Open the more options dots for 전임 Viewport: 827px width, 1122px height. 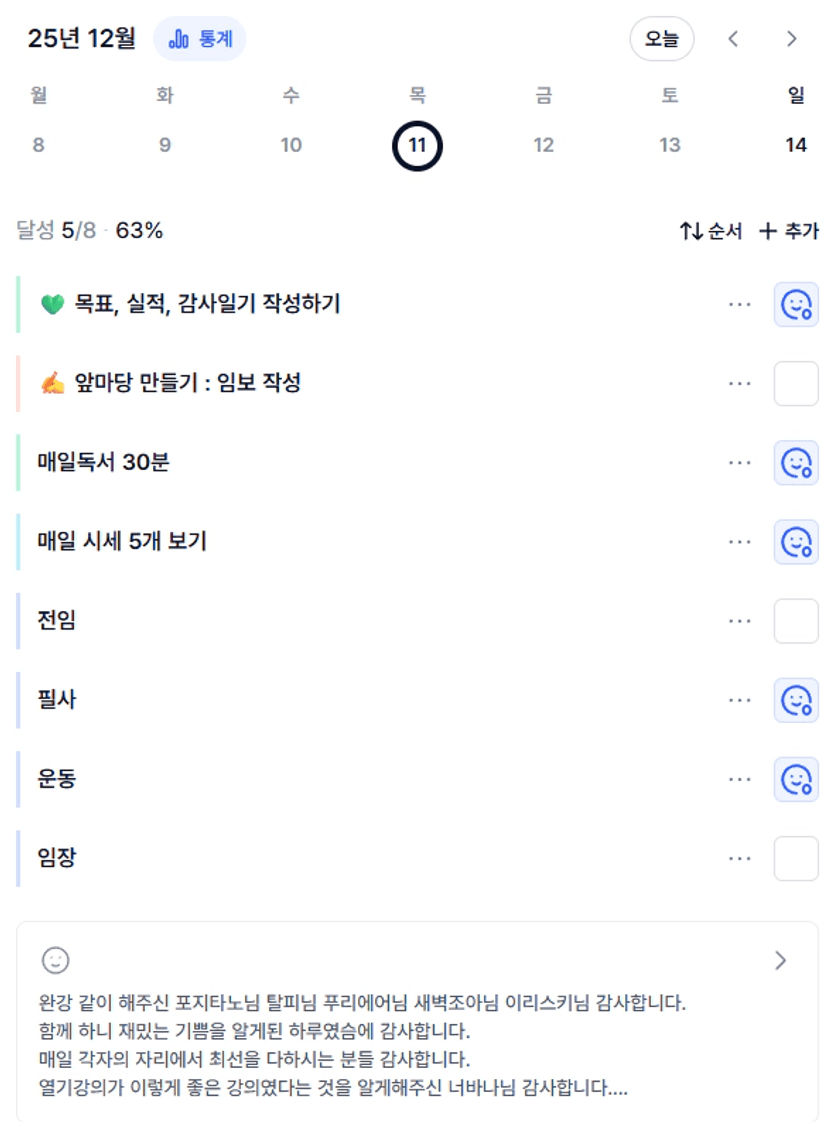click(740, 621)
